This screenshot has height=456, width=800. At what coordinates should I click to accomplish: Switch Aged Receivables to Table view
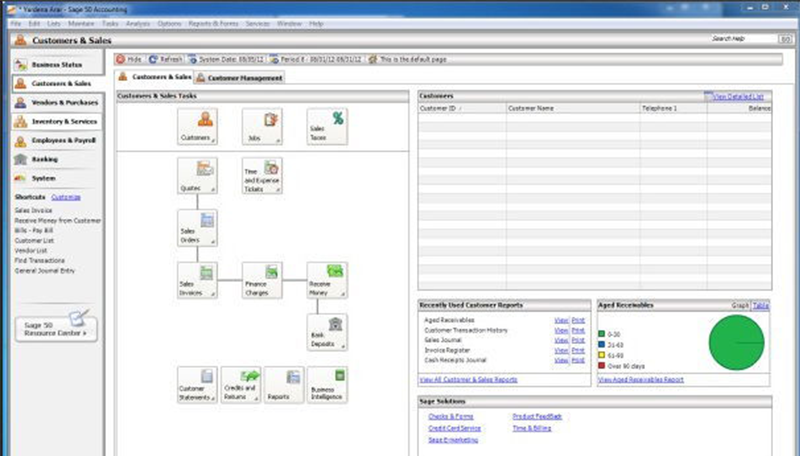click(x=761, y=305)
